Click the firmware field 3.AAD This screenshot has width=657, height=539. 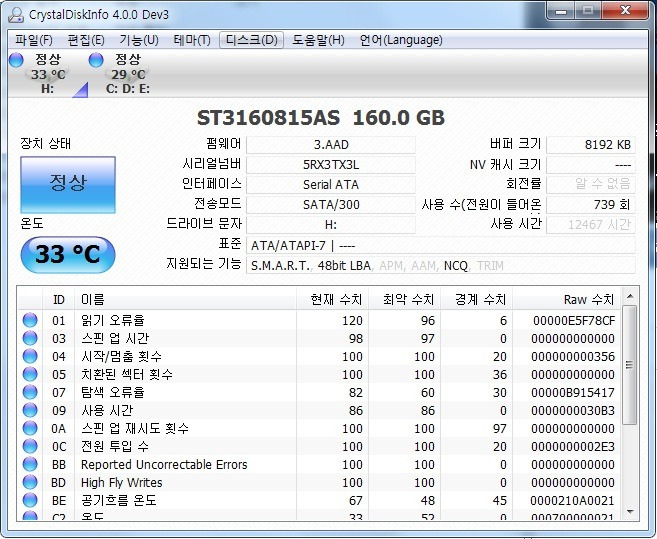point(331,145)
